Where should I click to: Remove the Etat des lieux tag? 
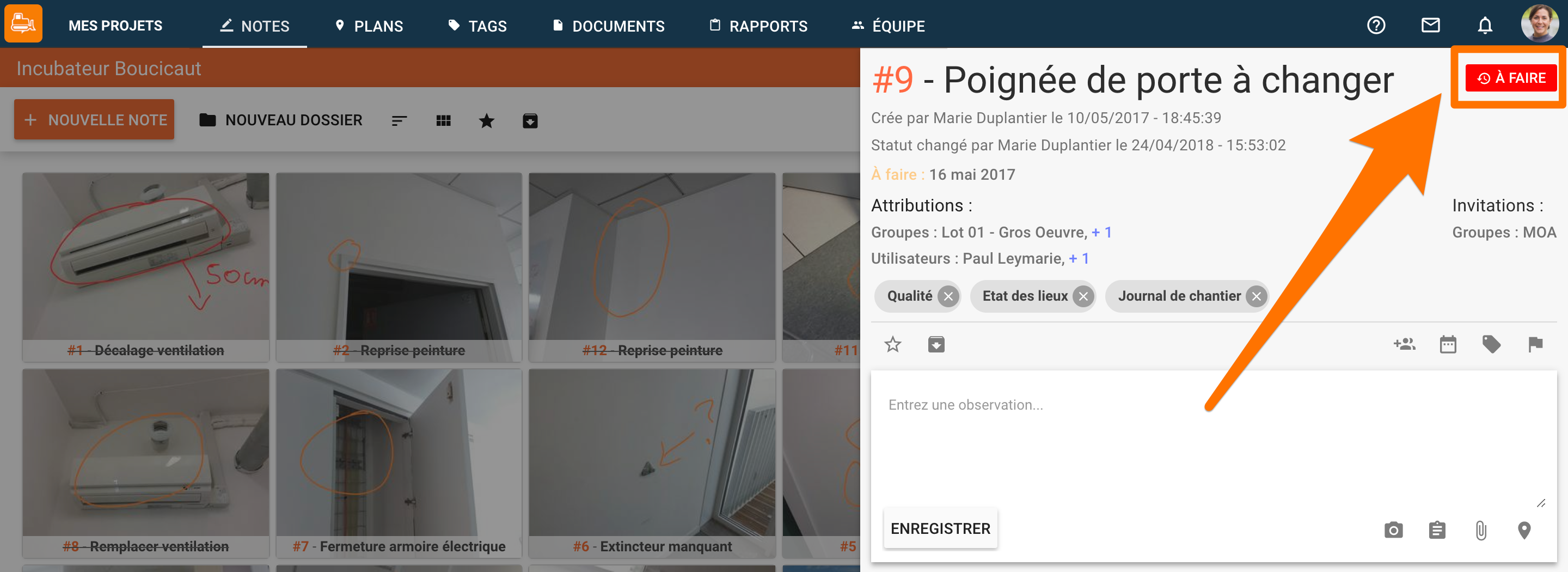pyautogui.click(x=1083, y=297)
